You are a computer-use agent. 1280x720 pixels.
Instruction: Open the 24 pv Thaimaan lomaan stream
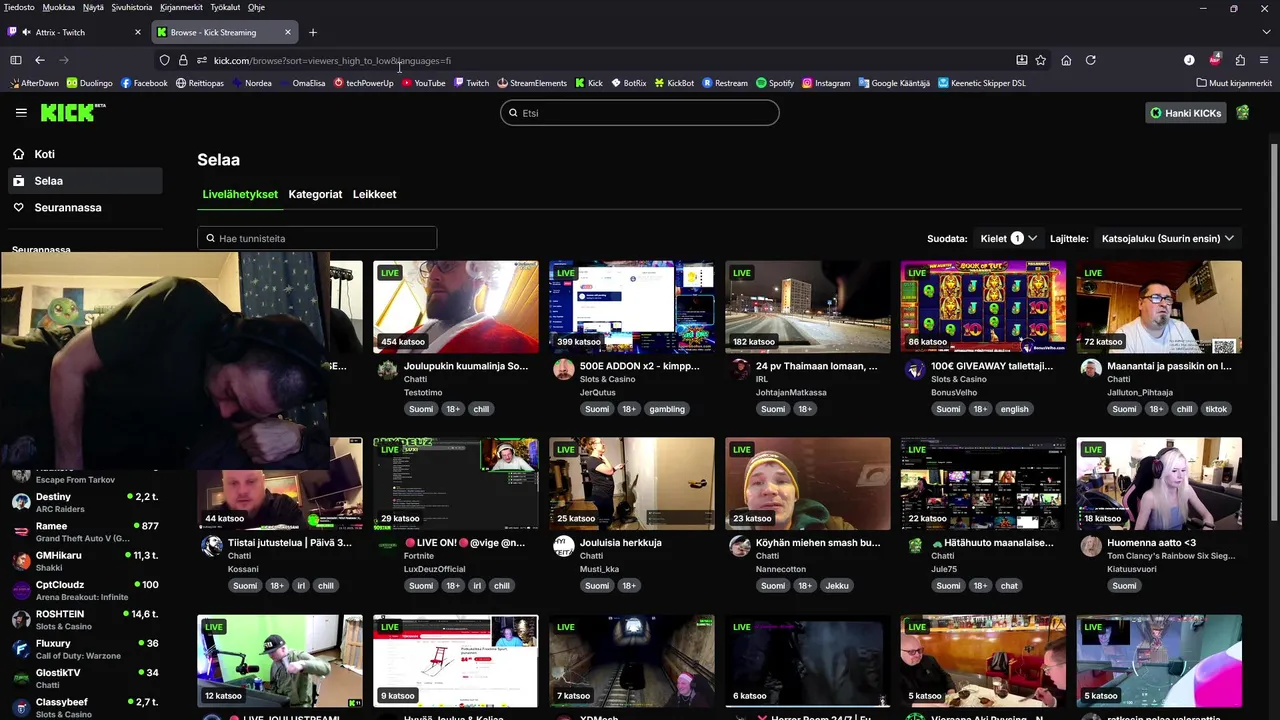coord(808,307)
